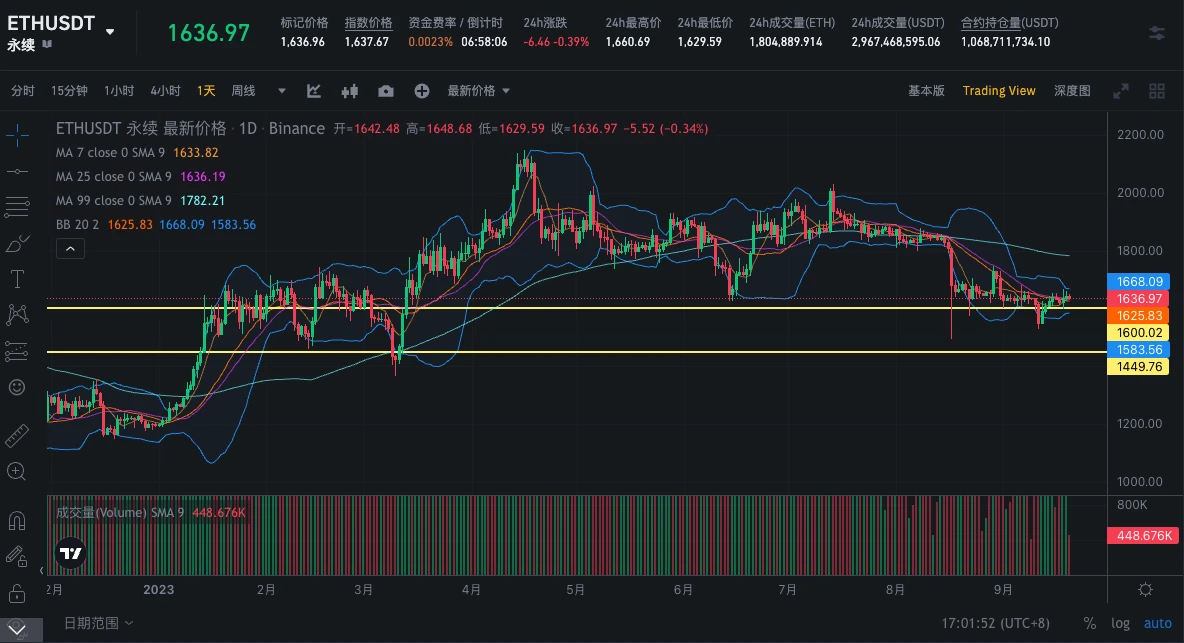Select the brush drawing tool
The height and width of the screenshot is (643, 1184).
[x=17, y=243]
